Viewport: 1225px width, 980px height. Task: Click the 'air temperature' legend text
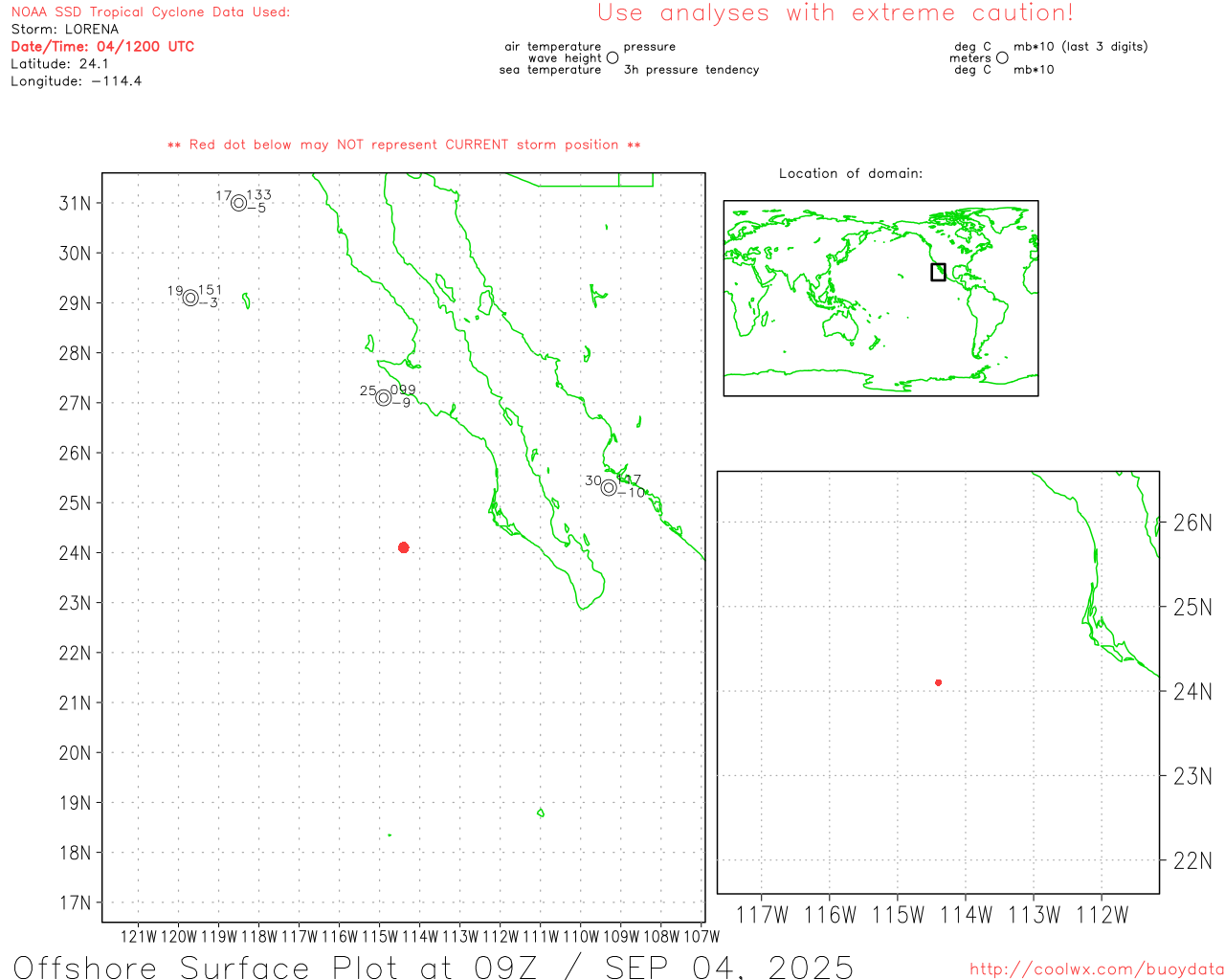point(553,47)
